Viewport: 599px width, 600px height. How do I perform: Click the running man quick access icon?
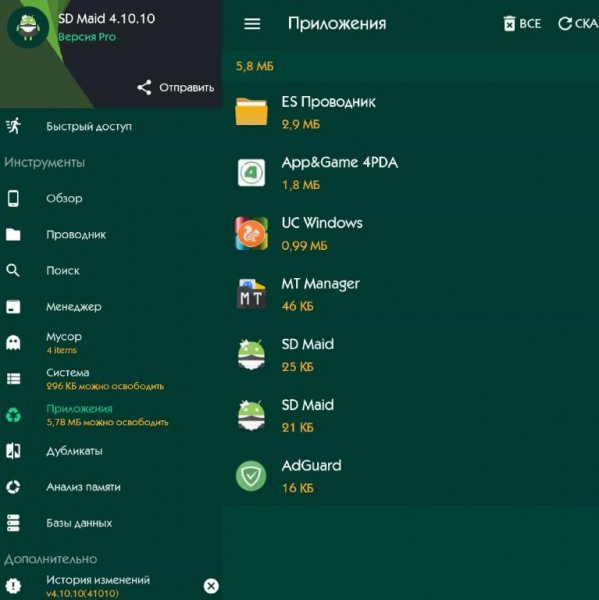pyautogui.click(x=13, y=126)
